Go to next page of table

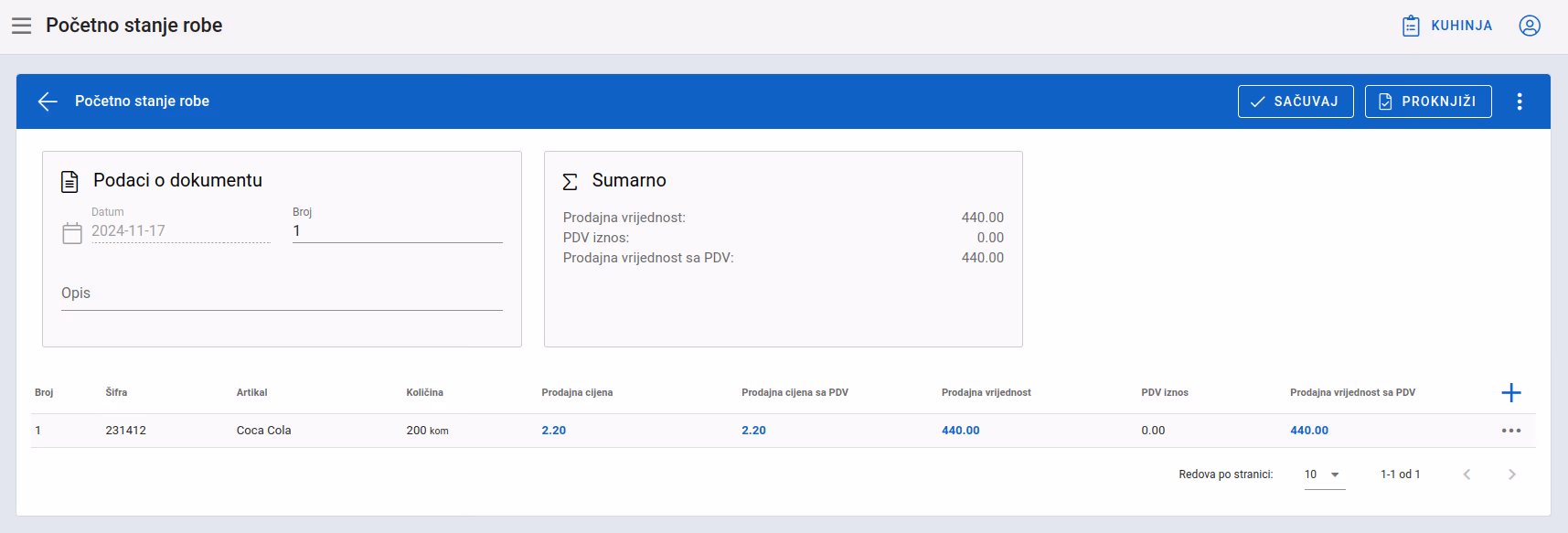[1512, 474]
